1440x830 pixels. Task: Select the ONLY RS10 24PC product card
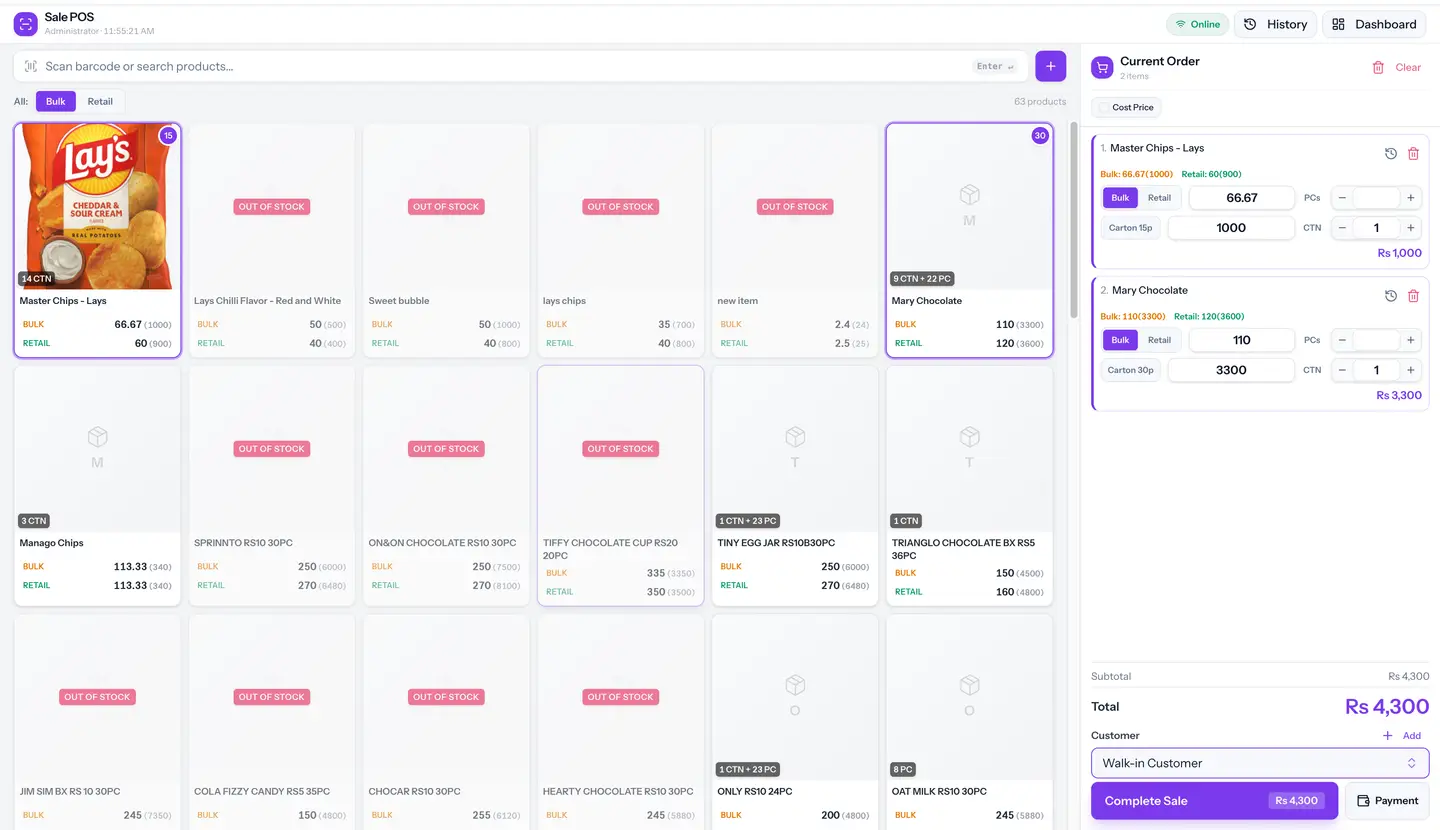[x=795, y=722]
